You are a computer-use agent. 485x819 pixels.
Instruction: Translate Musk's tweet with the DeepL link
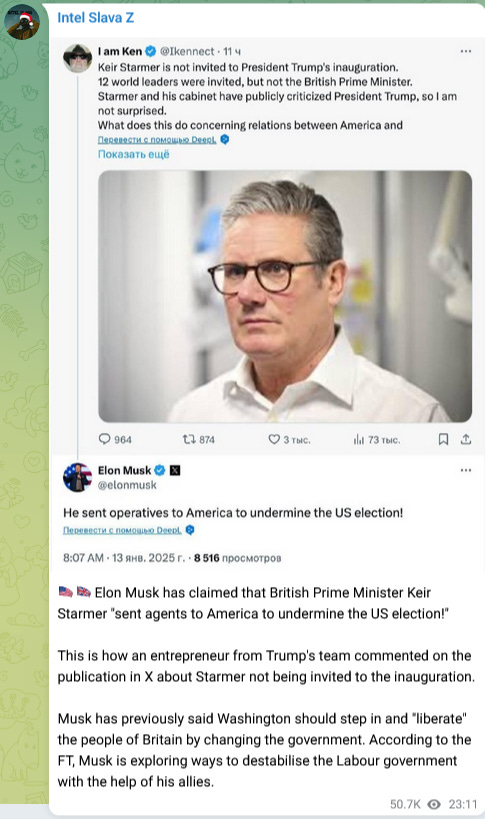[122, 530]
